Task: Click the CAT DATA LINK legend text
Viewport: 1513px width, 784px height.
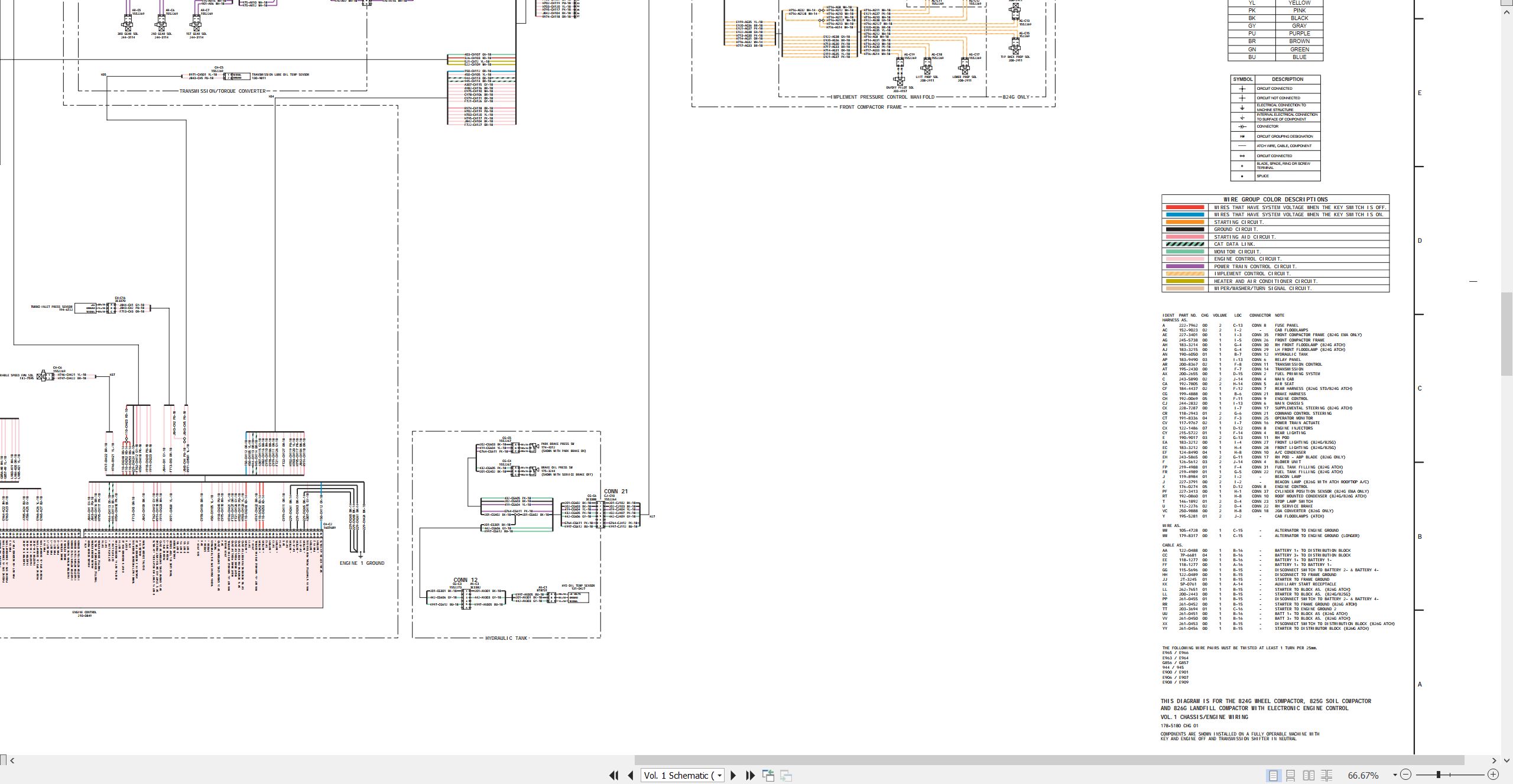Action: point(1235,244)
